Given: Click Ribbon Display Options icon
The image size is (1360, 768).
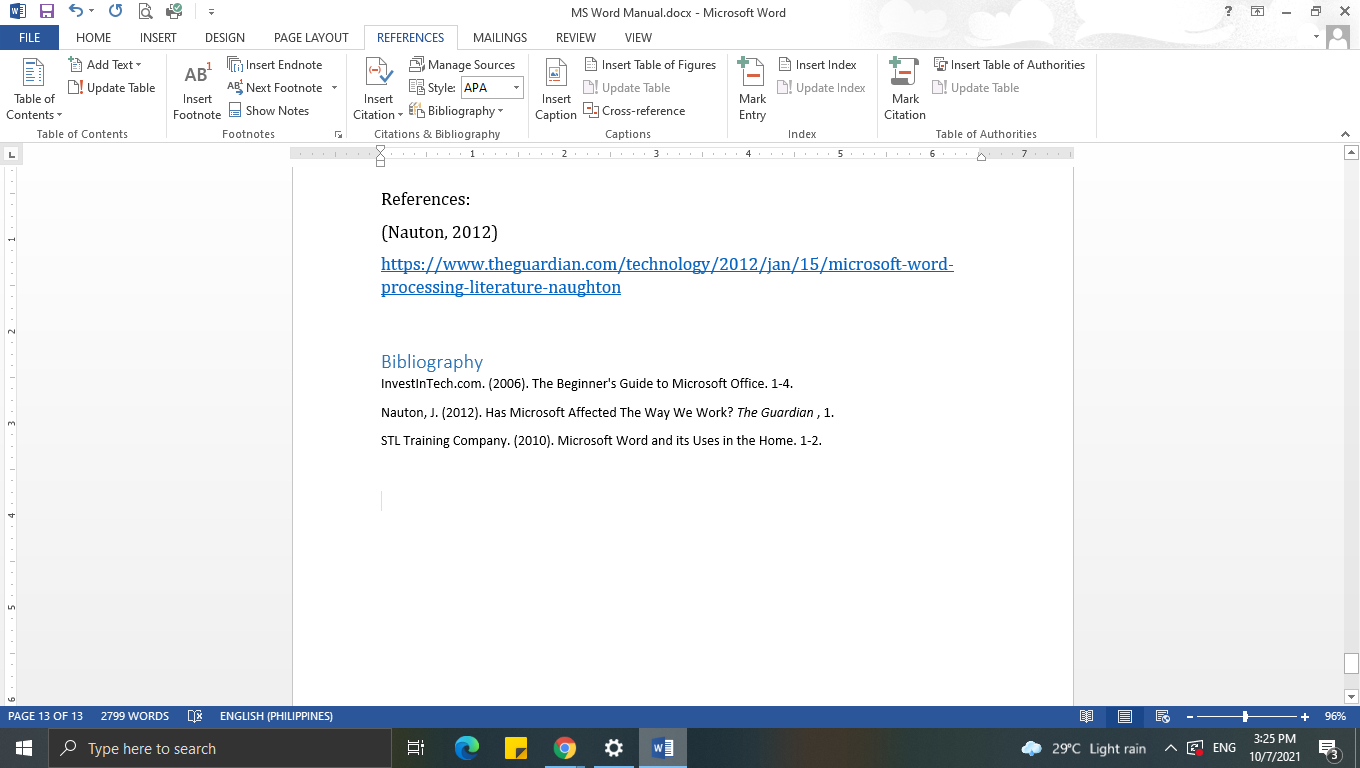Looking at the screenshot, I should (x=1258, y=12).
